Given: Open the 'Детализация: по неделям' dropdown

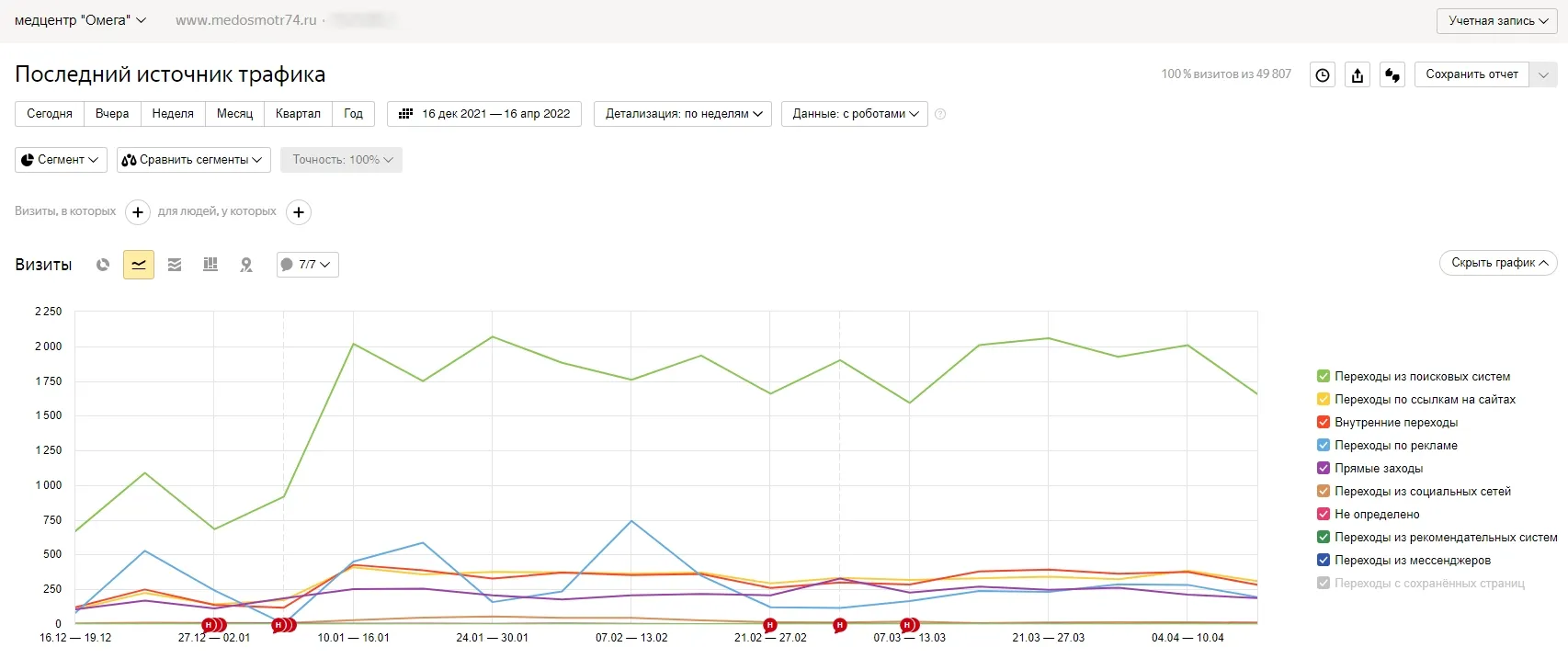Looking at the screenshot, I should point(683,114).
